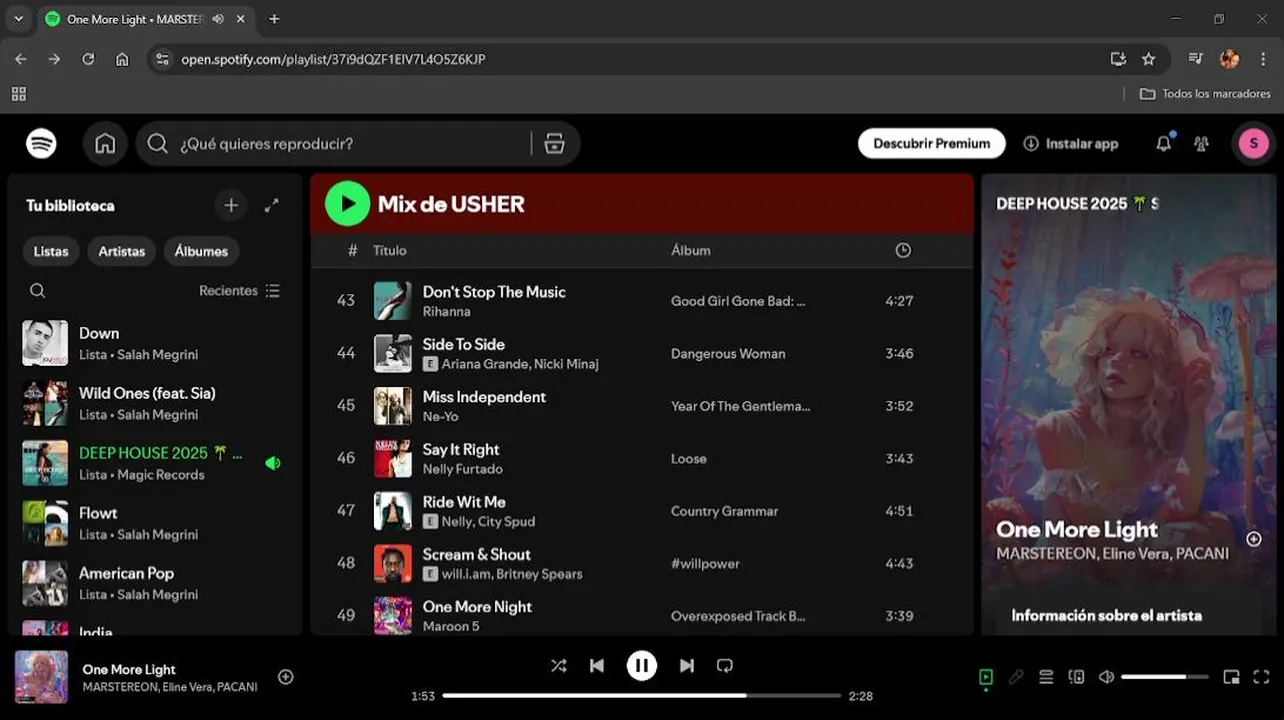1284x720 pixels.
Task: Play the Mix de USHER playlist
Action: point(347,204)
